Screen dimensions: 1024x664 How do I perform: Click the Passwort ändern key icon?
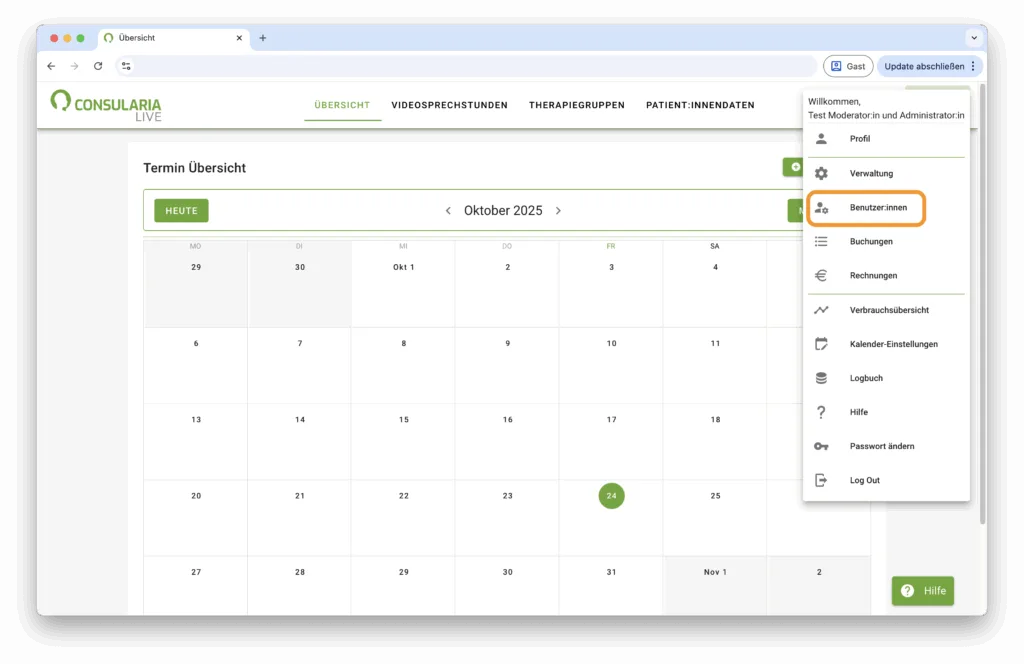pyautogui.click(x=821, y=446)
